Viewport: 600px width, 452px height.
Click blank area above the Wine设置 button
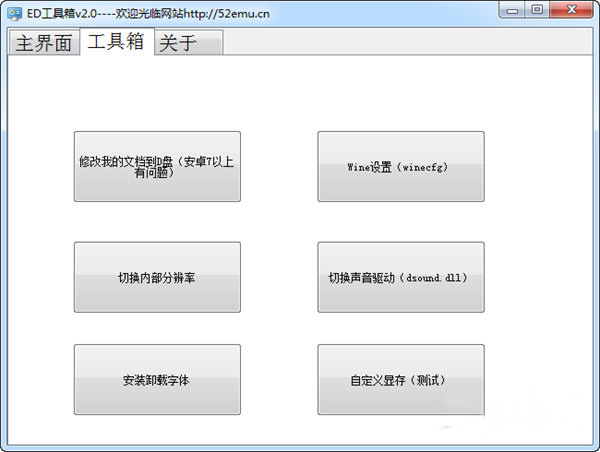click(x=401, y=95)
